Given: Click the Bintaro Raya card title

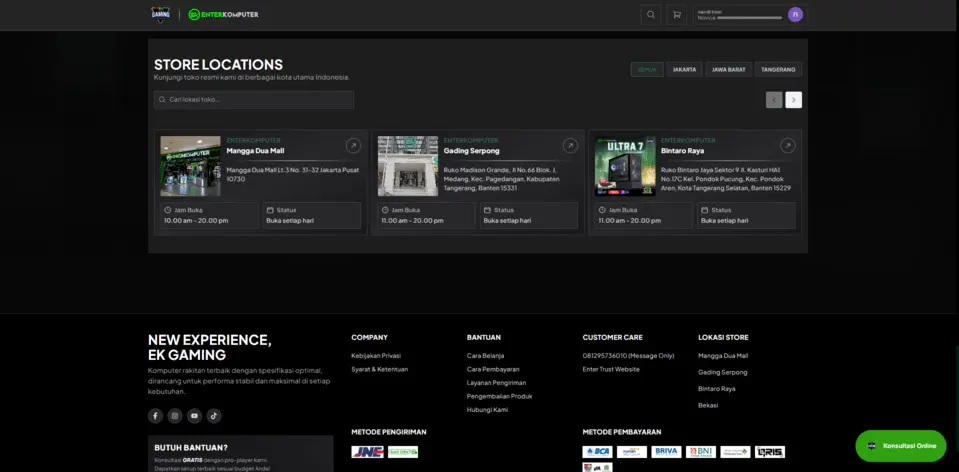Looking at the screenshot, I should pyautogui.click(x=682, y=150).
